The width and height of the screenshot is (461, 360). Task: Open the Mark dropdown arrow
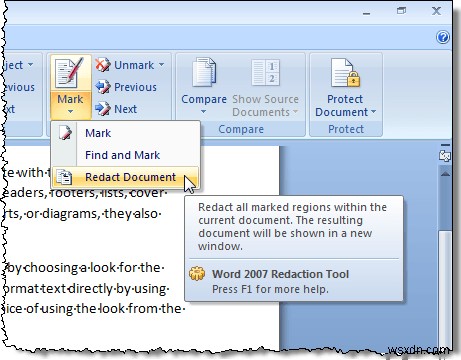[x=70, y=112]
